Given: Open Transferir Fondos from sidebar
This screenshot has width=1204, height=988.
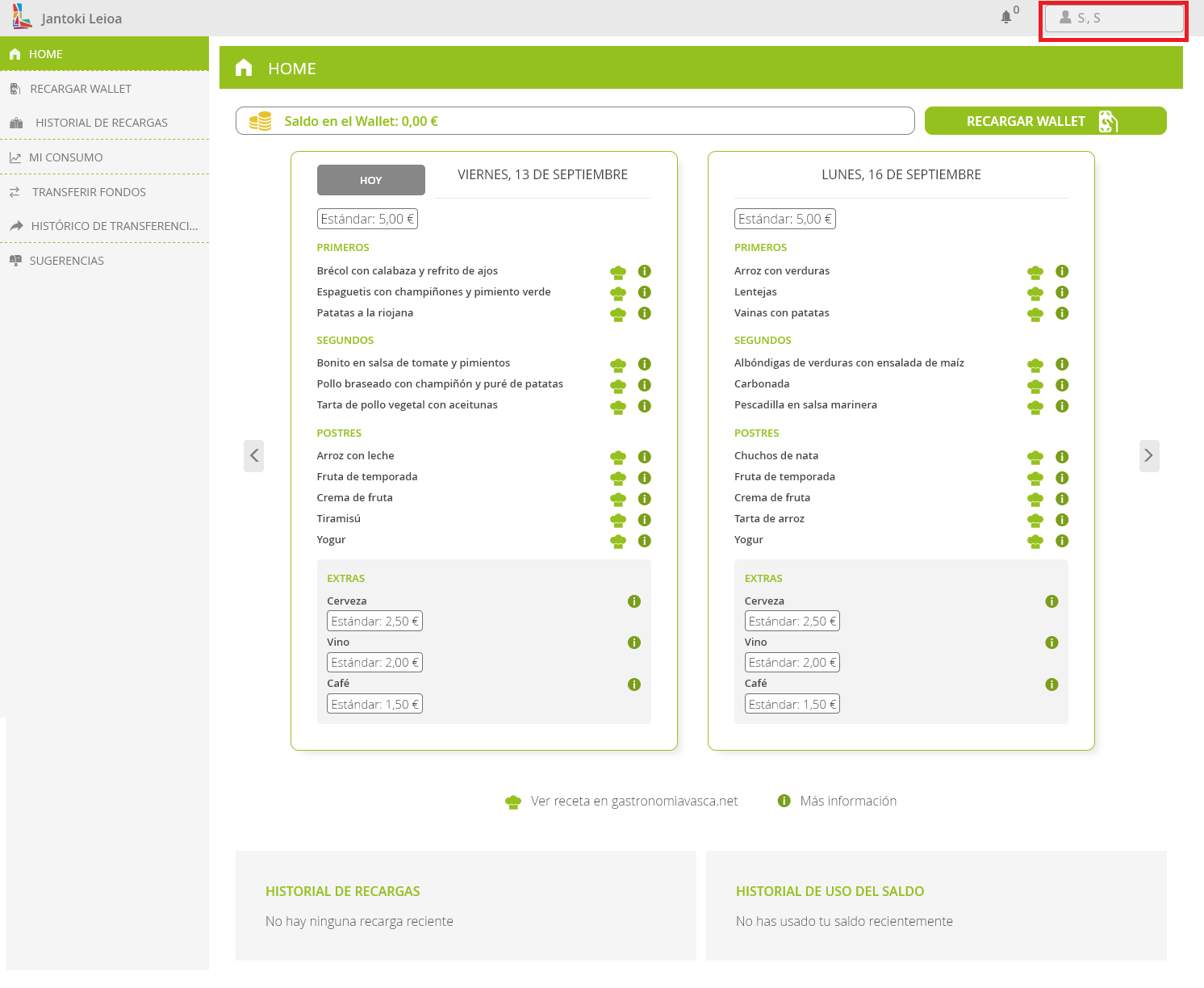Looking at the screenshot, I should (89, 192).
